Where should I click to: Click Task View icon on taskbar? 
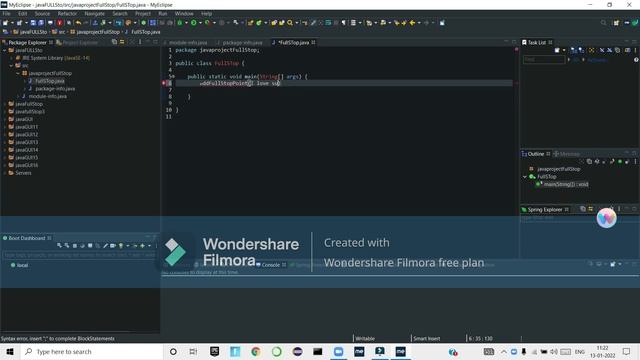point(193,352)
